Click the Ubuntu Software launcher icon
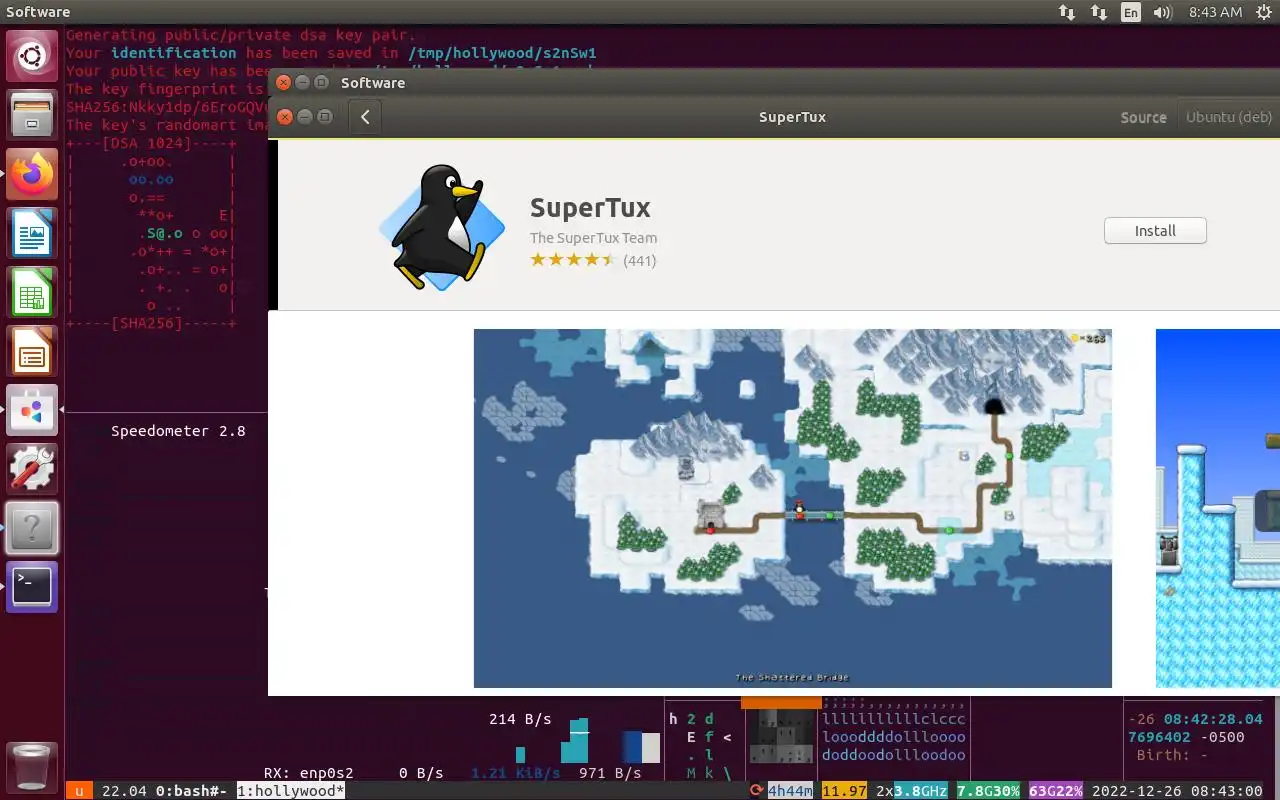The image size is (1280, 800). tap(32, 410)
